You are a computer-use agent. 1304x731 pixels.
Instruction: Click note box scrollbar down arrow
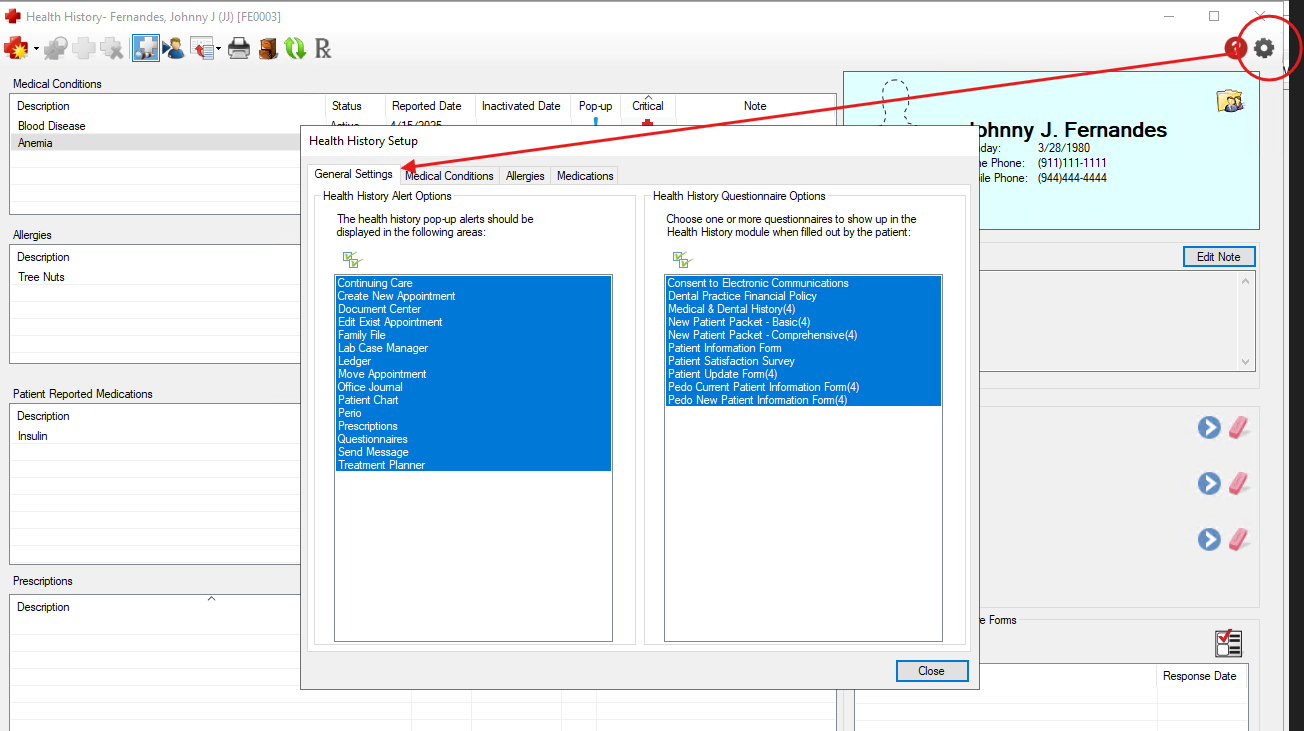(1246, 362)
